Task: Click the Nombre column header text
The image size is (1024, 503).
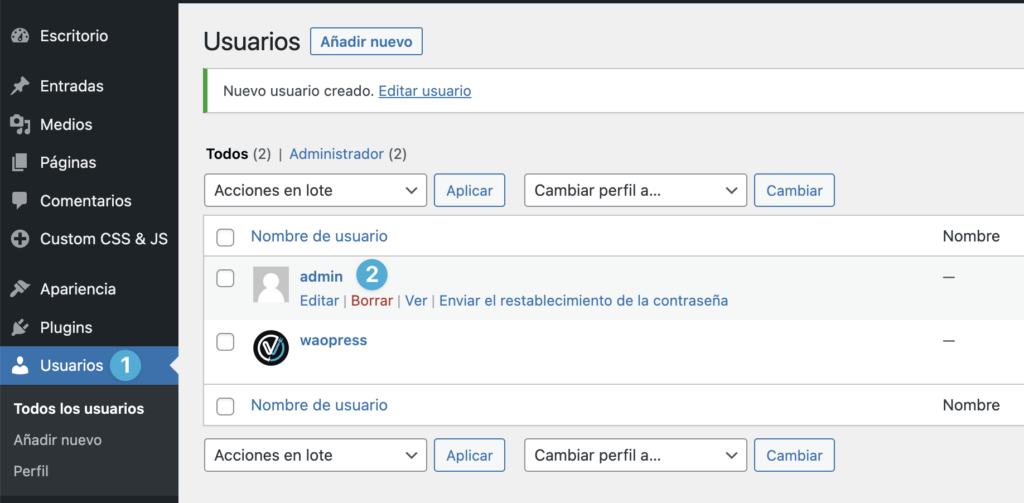Action: 971,236
